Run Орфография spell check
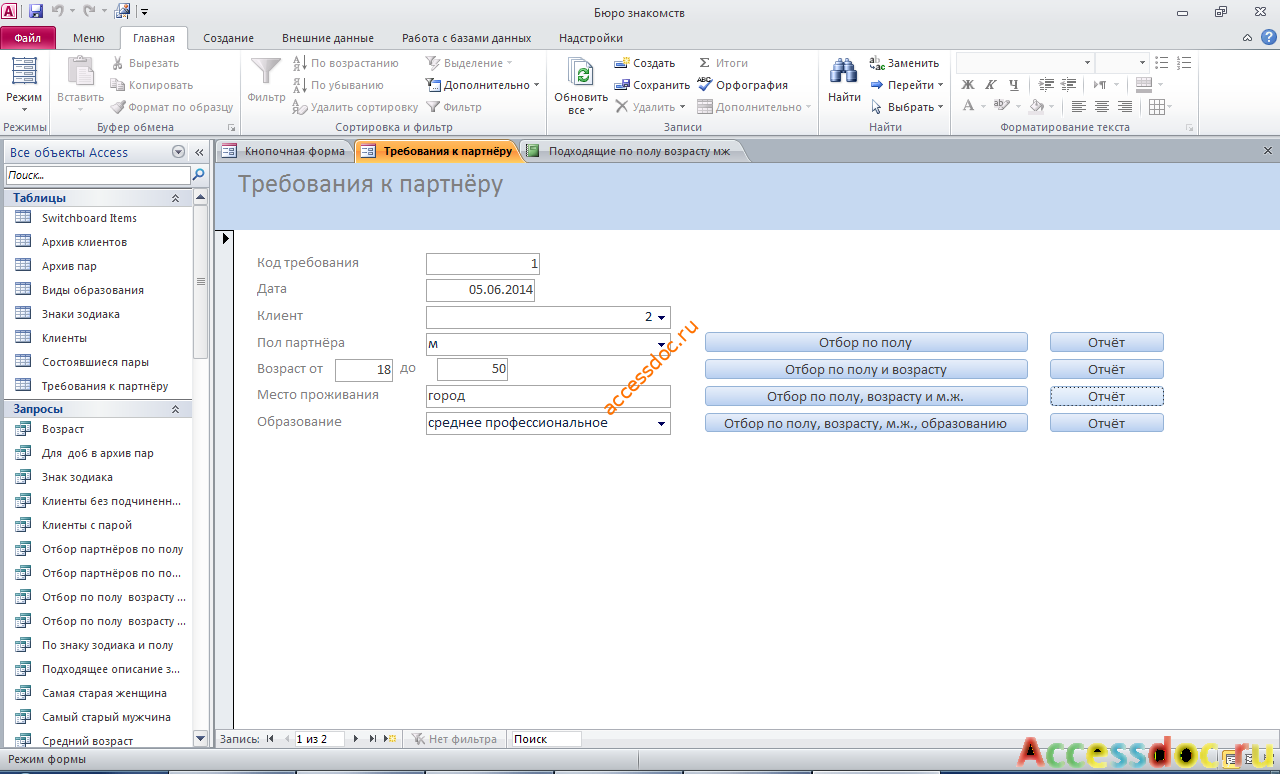Viewport: 1280px width, 774px height. tap(742, 85)
